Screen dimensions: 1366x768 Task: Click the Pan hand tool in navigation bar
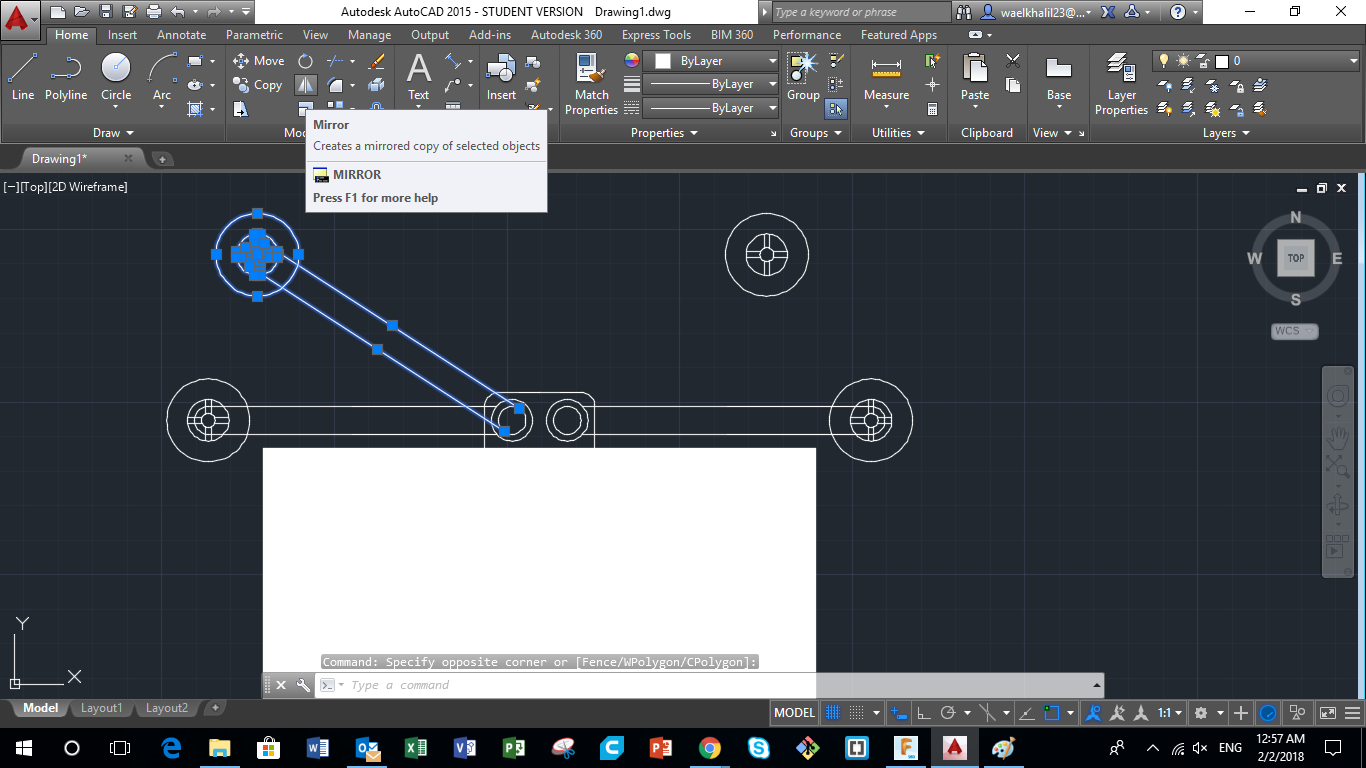(1337, 438)
